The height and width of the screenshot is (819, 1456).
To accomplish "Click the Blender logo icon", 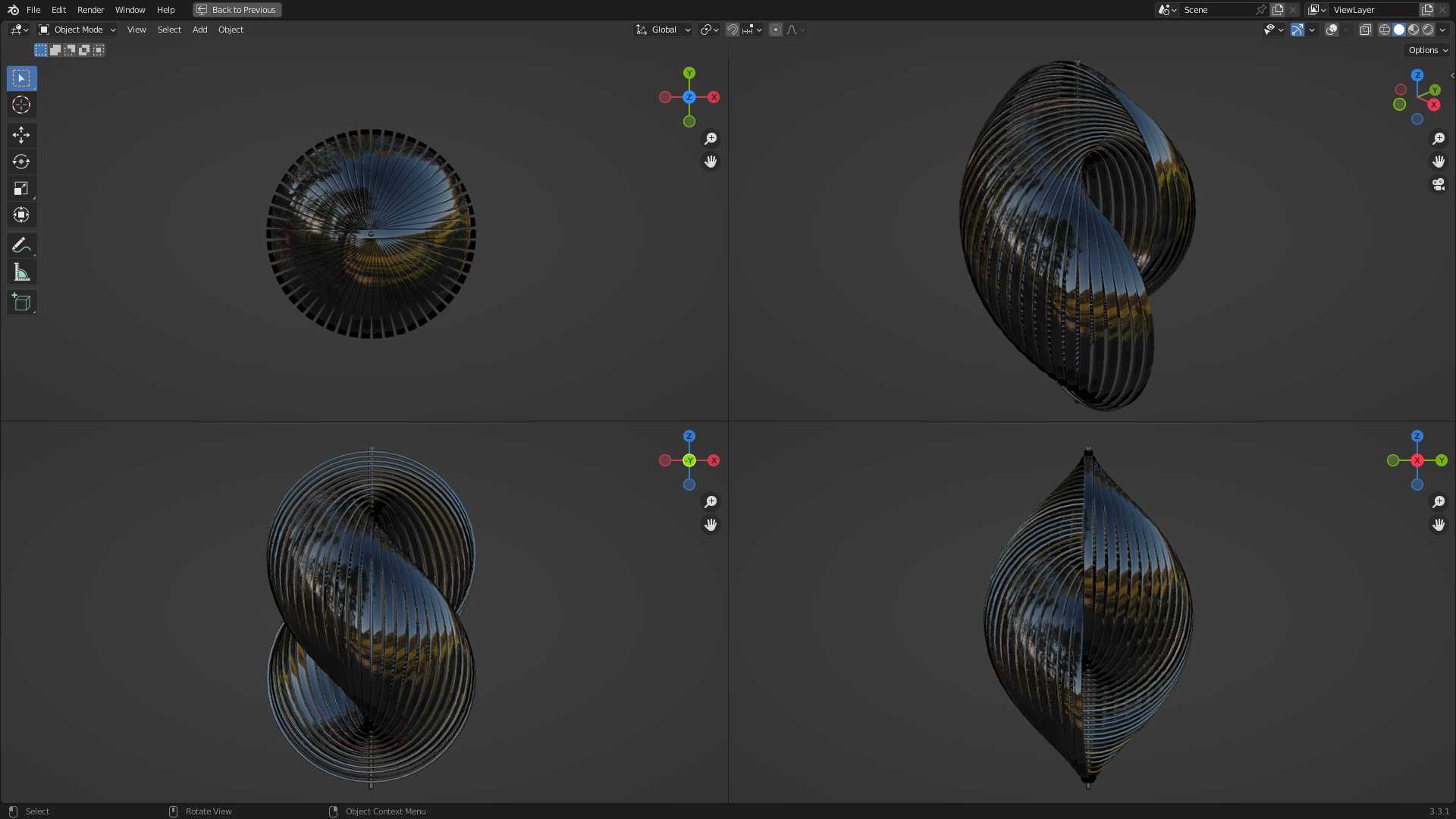I will coord(13,10).
